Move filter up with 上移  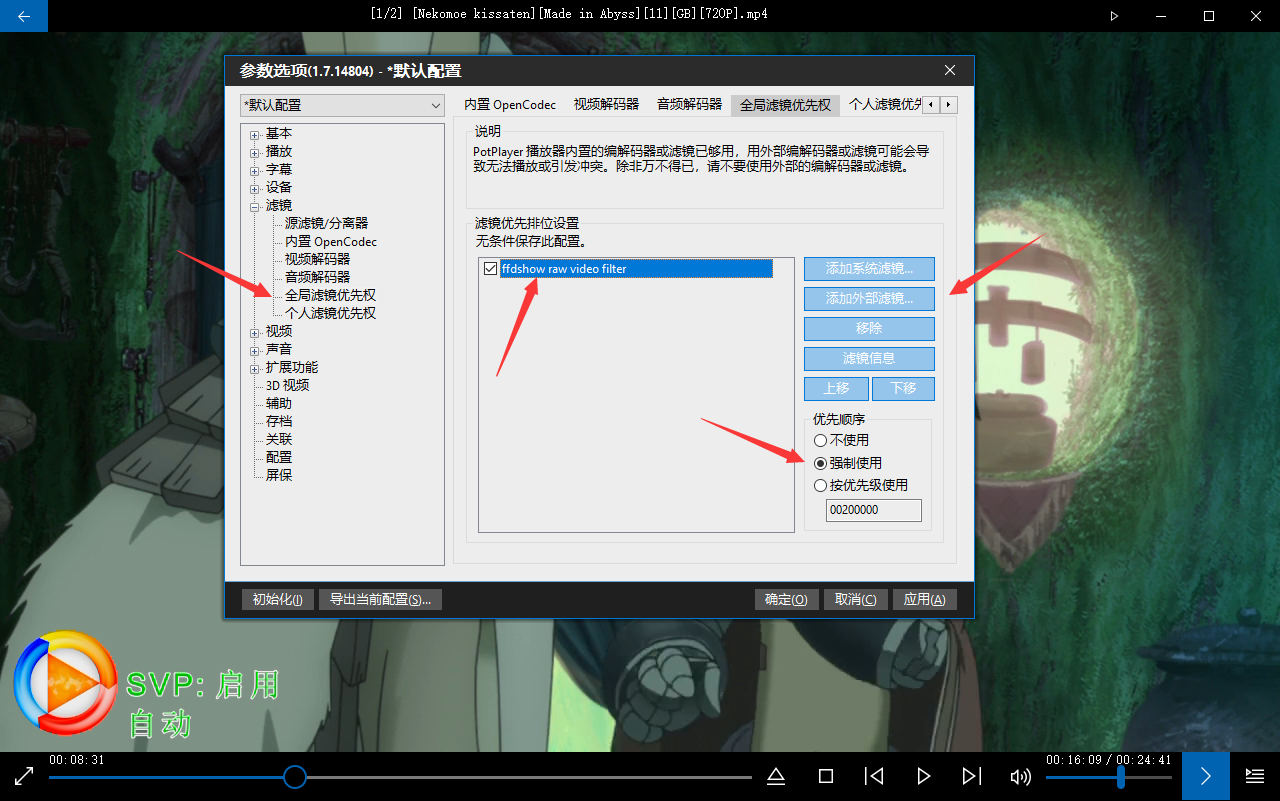(x=836, y=388)
